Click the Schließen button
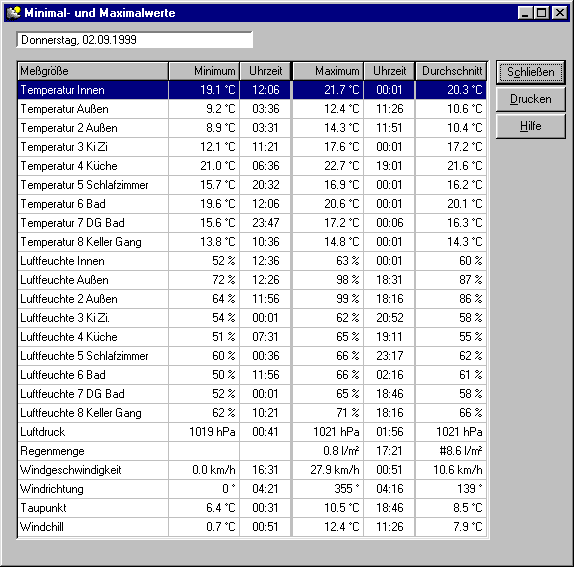 (530, 72)
